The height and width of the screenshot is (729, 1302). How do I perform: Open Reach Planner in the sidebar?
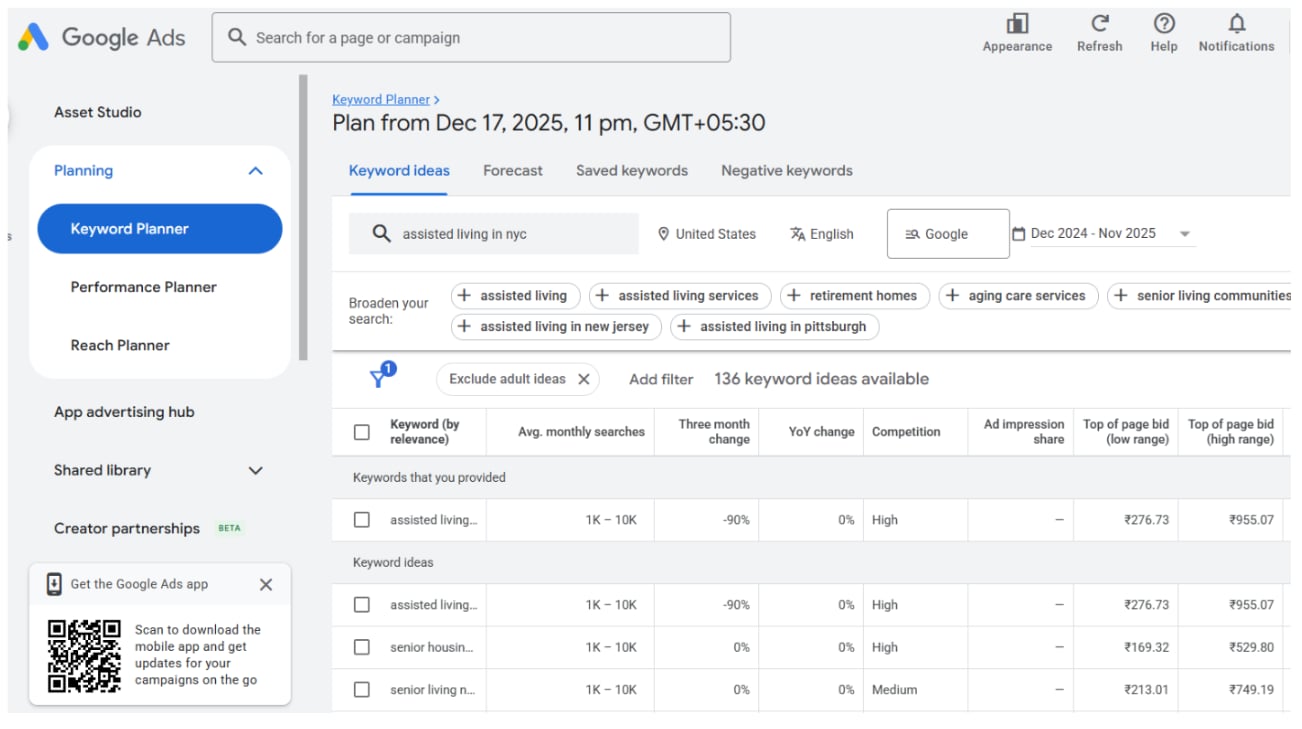(120, 345)
